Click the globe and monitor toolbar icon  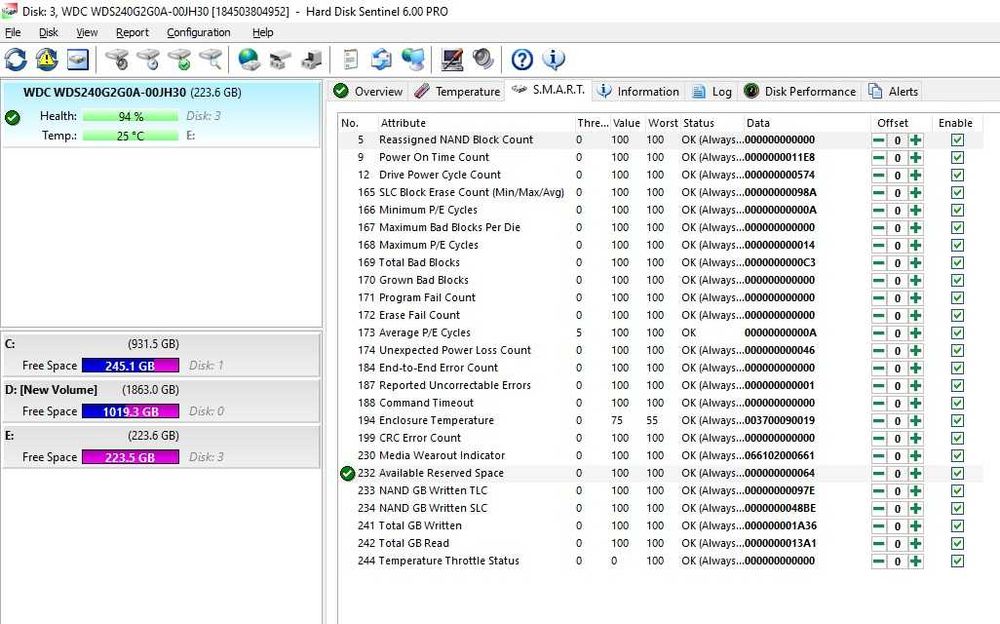413,59
